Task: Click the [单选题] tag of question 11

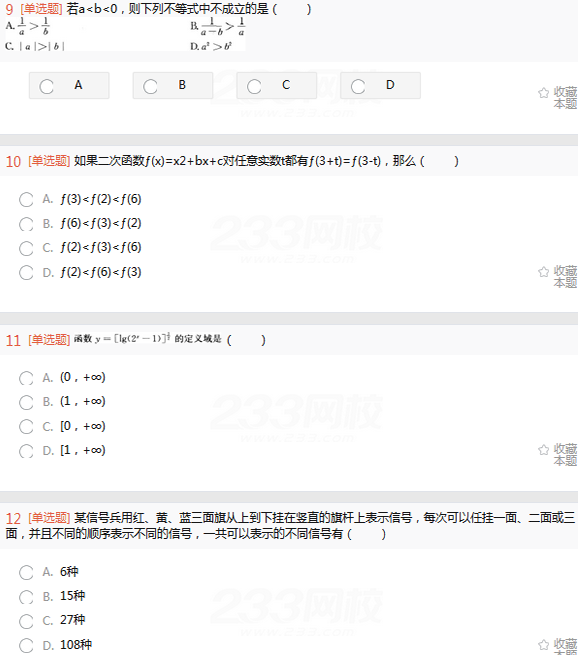Action: point(49,340)
